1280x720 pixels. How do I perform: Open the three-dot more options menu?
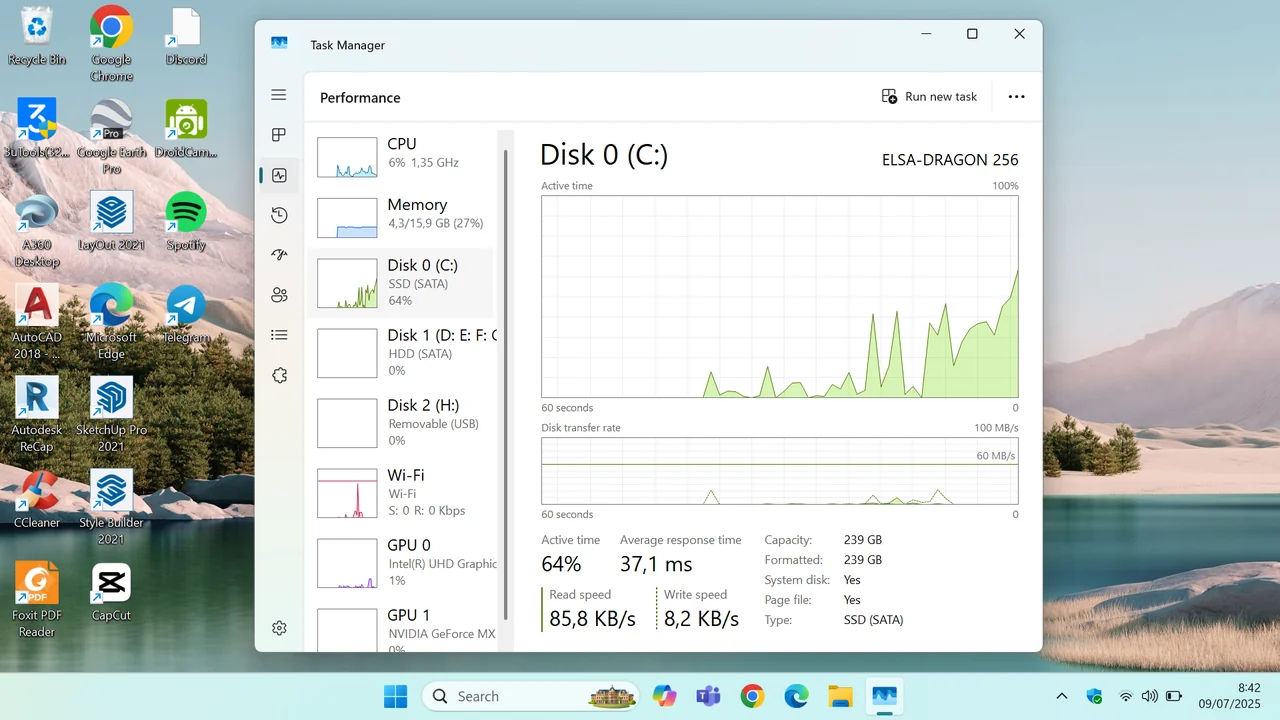pyautogui.click(x=1016, y=97)
